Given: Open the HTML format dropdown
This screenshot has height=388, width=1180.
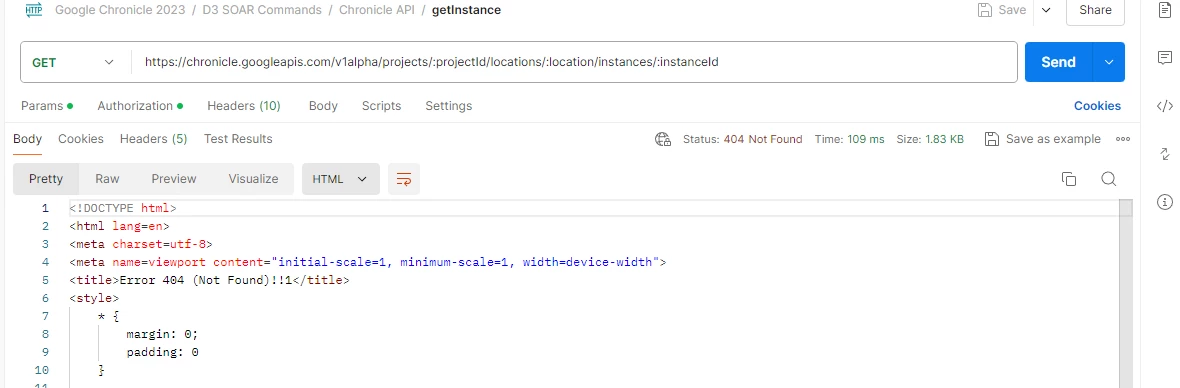Looking at the screenshot, I should pyautogui.click(x=340, y=179).
